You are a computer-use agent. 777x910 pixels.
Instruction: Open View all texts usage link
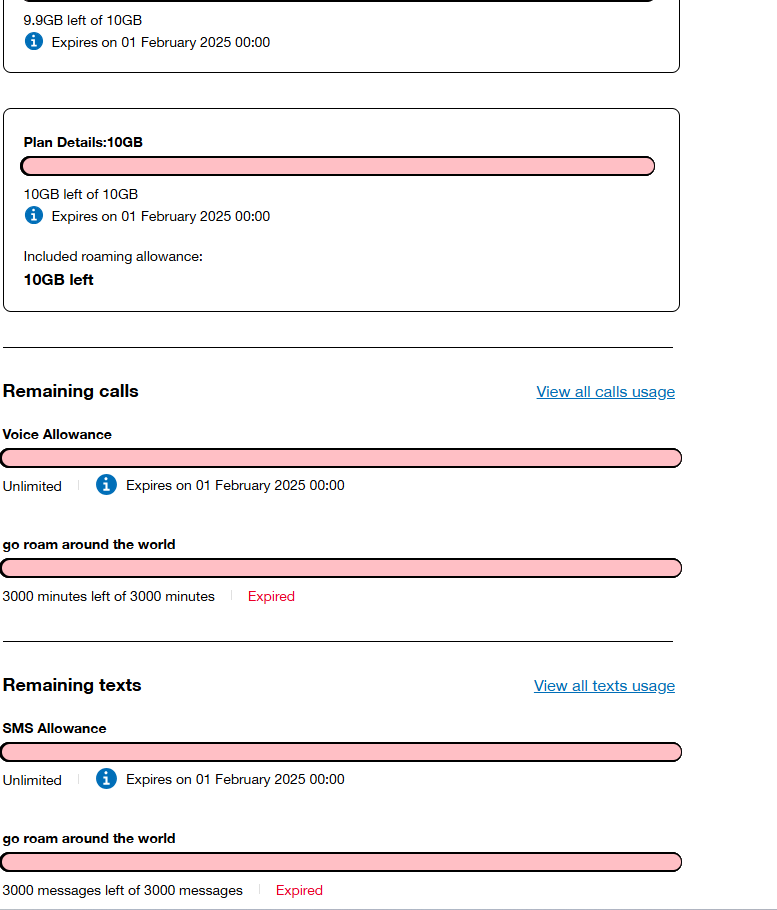604,686
